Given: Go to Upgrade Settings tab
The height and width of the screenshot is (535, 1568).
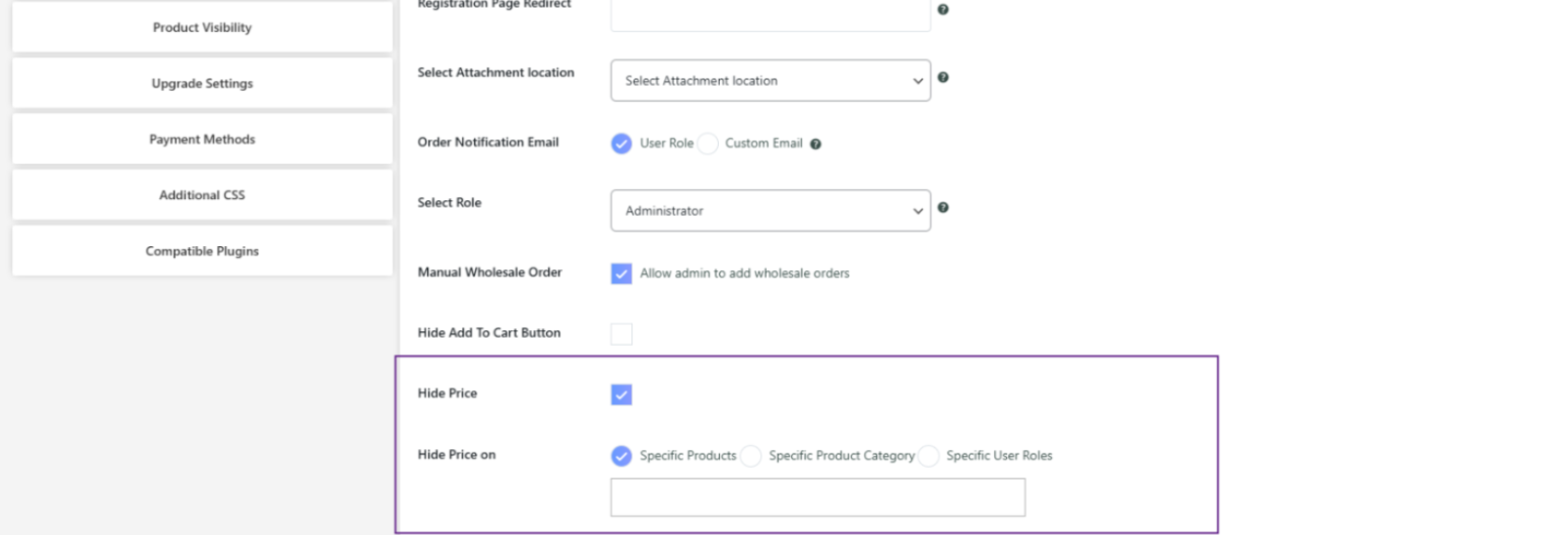Looking at the screenshot, I should tap(202, 83).
